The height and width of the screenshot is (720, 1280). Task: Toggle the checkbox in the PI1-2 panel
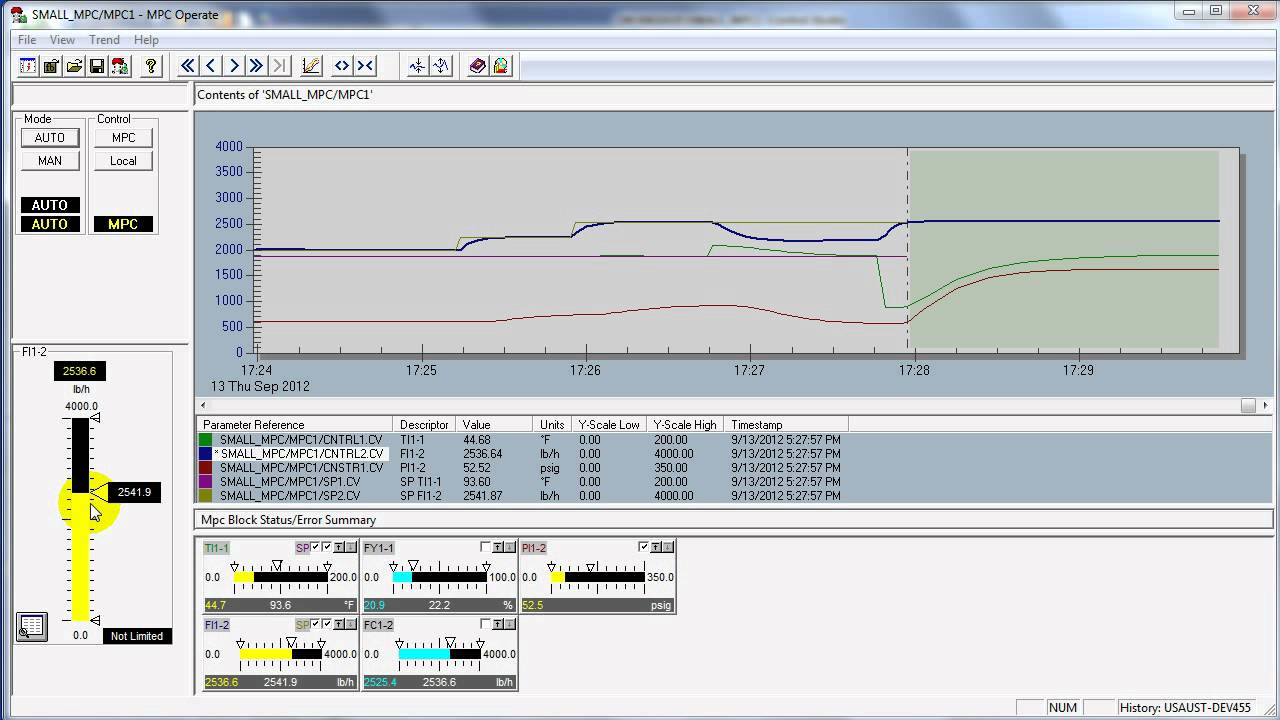click(643, 547)
